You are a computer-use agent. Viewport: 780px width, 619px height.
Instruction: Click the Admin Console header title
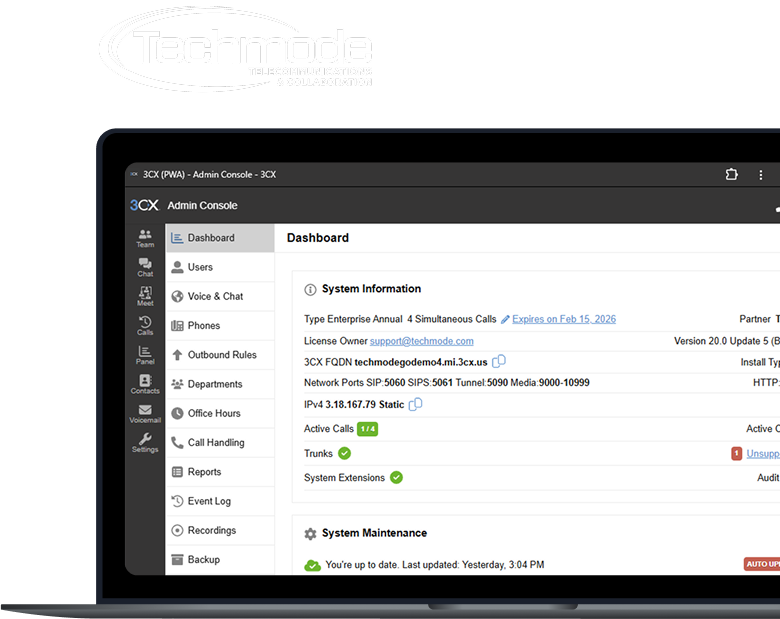coord(202,206)
